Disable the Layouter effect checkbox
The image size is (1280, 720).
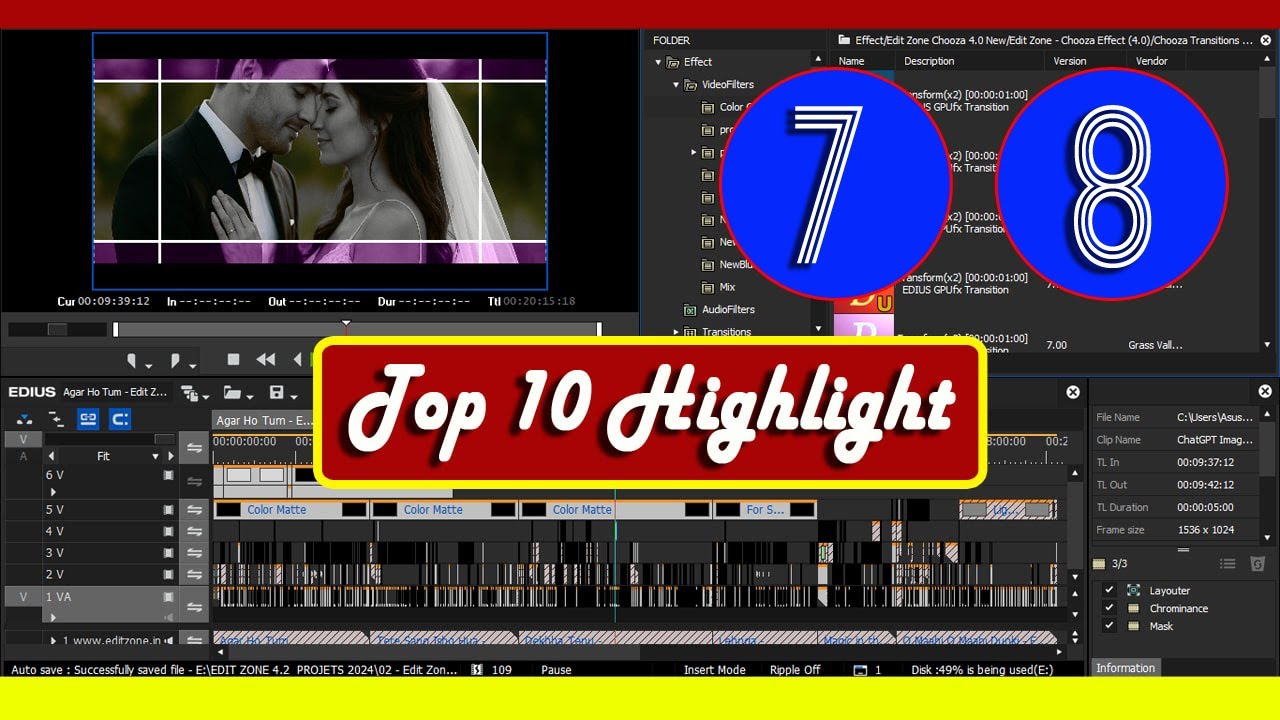pos(1108,590)
